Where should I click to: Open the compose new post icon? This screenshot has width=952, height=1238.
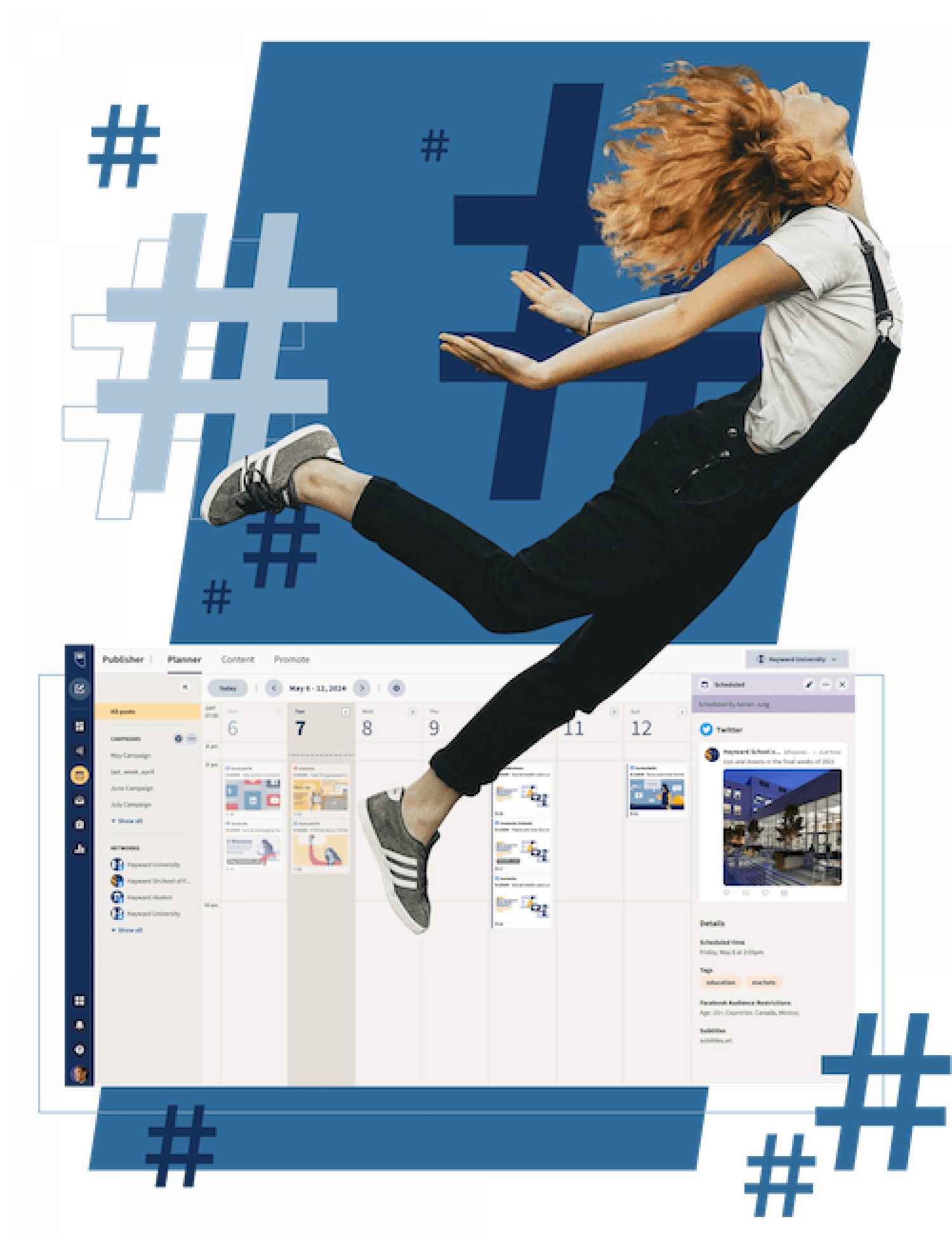(79, 688)
